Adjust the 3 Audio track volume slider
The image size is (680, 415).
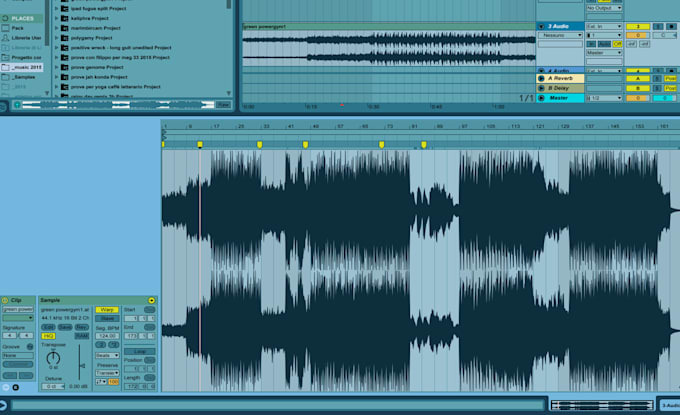(x=638, y=35)
